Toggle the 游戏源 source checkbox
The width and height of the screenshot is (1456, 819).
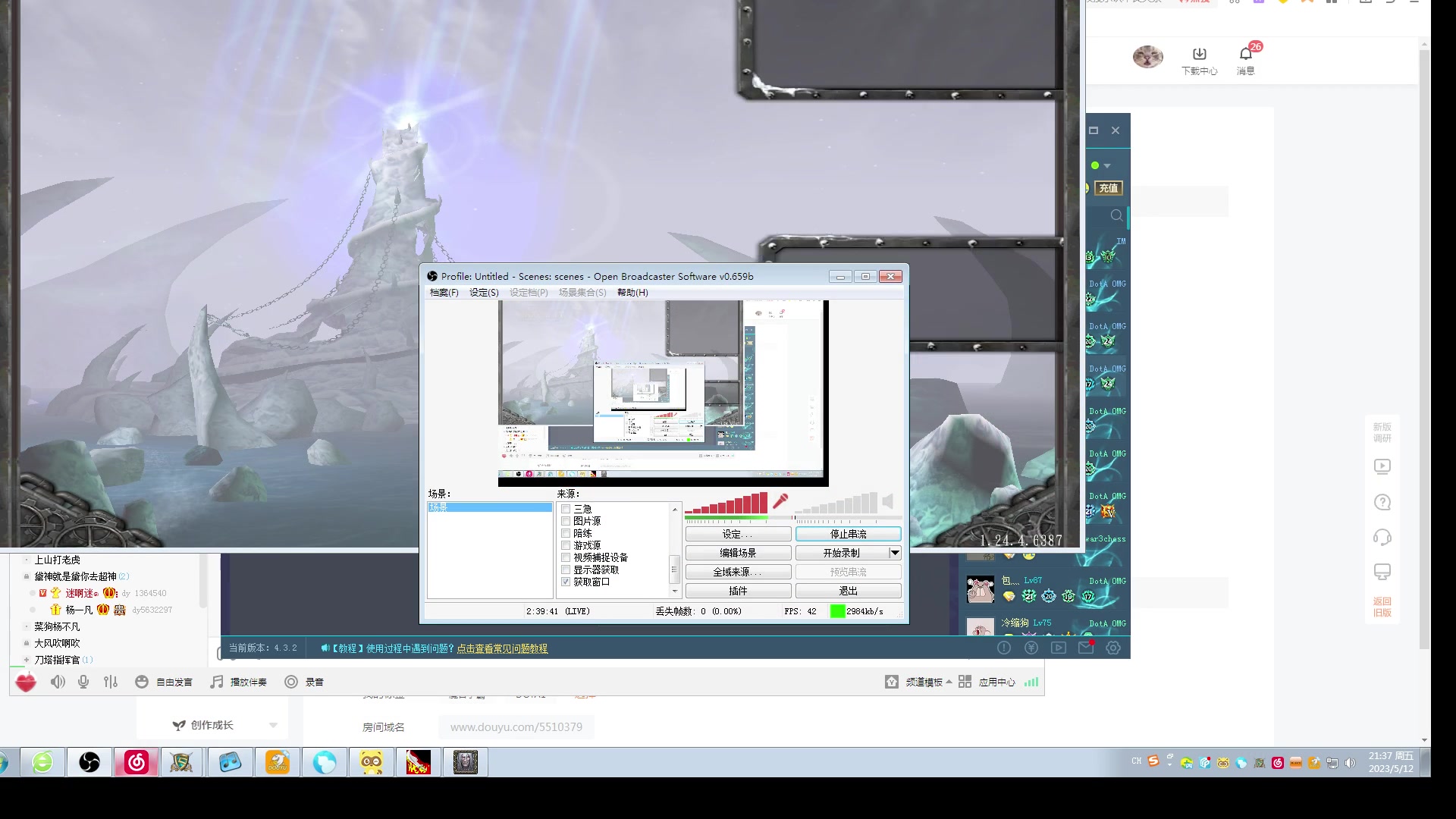coord(566,545)
